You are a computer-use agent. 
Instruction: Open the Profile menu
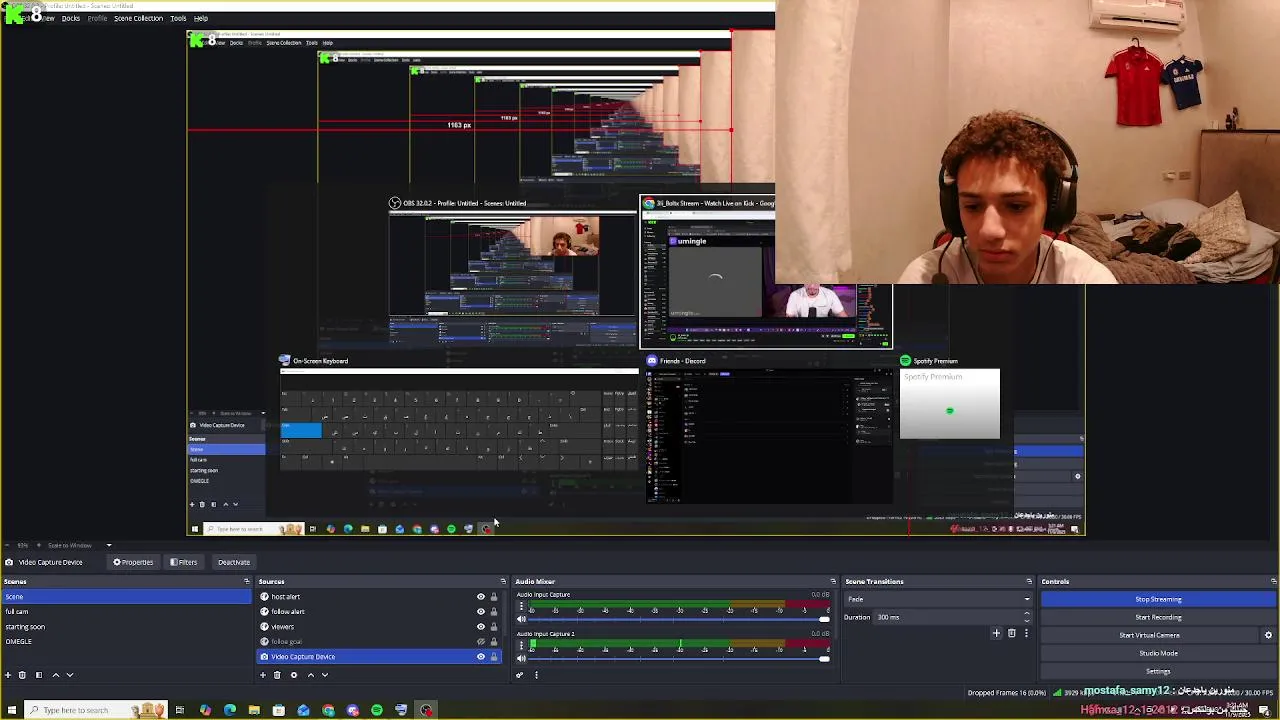97,18
